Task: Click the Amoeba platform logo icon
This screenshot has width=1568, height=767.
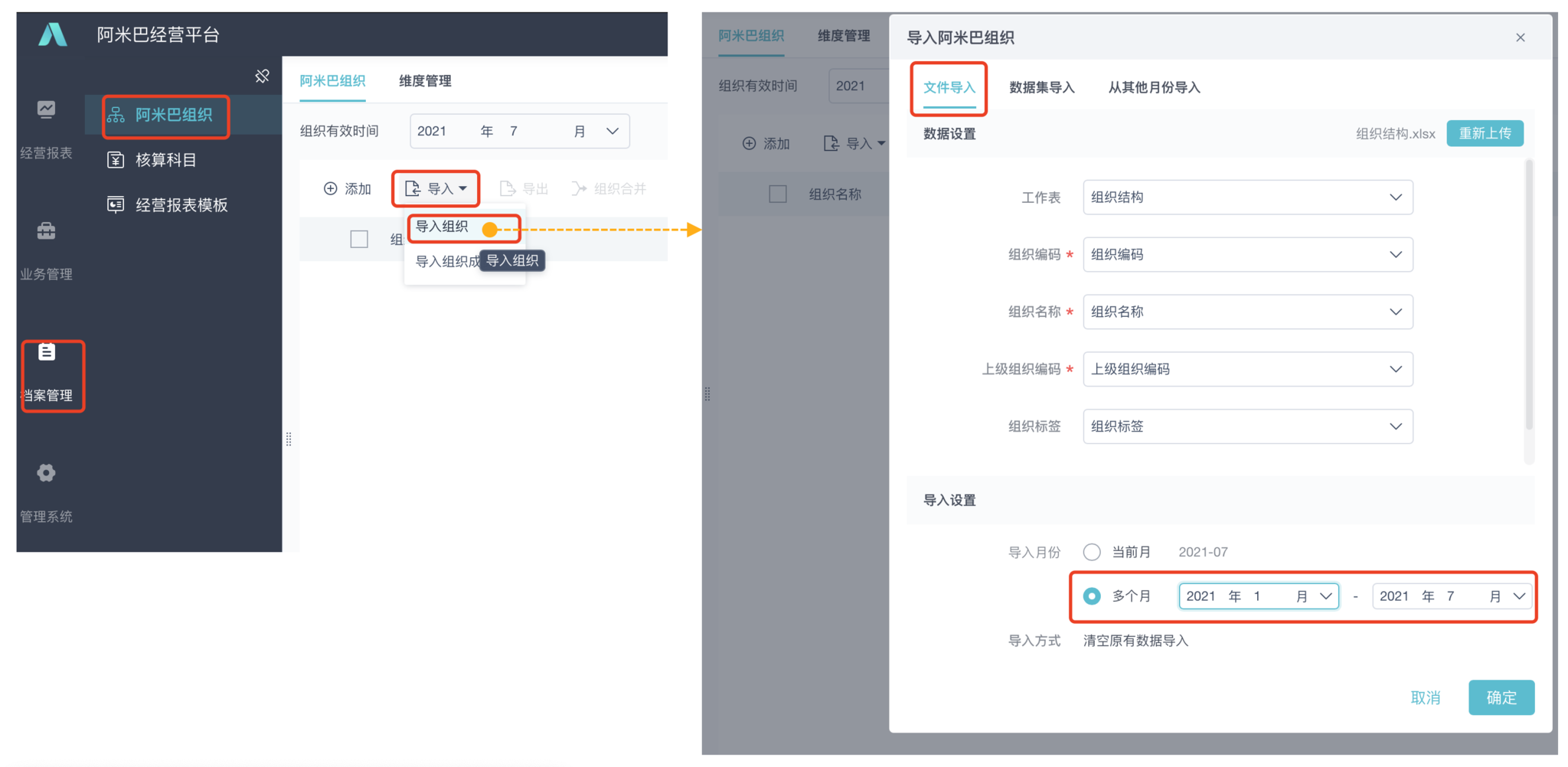Action: 53,34
